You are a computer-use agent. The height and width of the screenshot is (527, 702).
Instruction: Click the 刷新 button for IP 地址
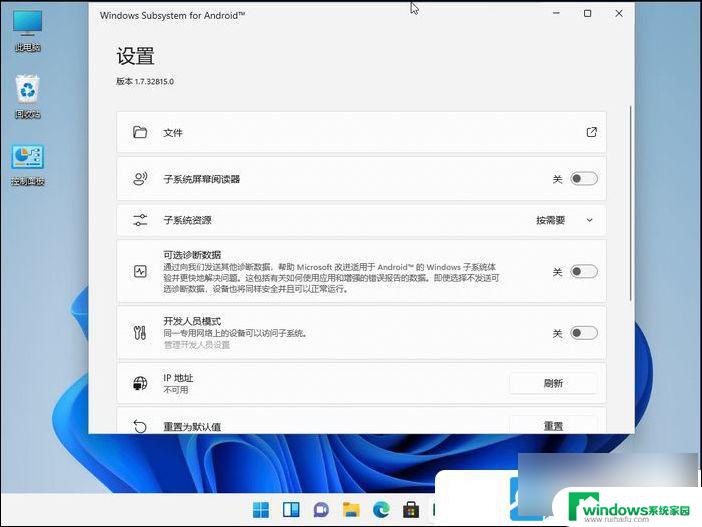(x=553, y=383)
